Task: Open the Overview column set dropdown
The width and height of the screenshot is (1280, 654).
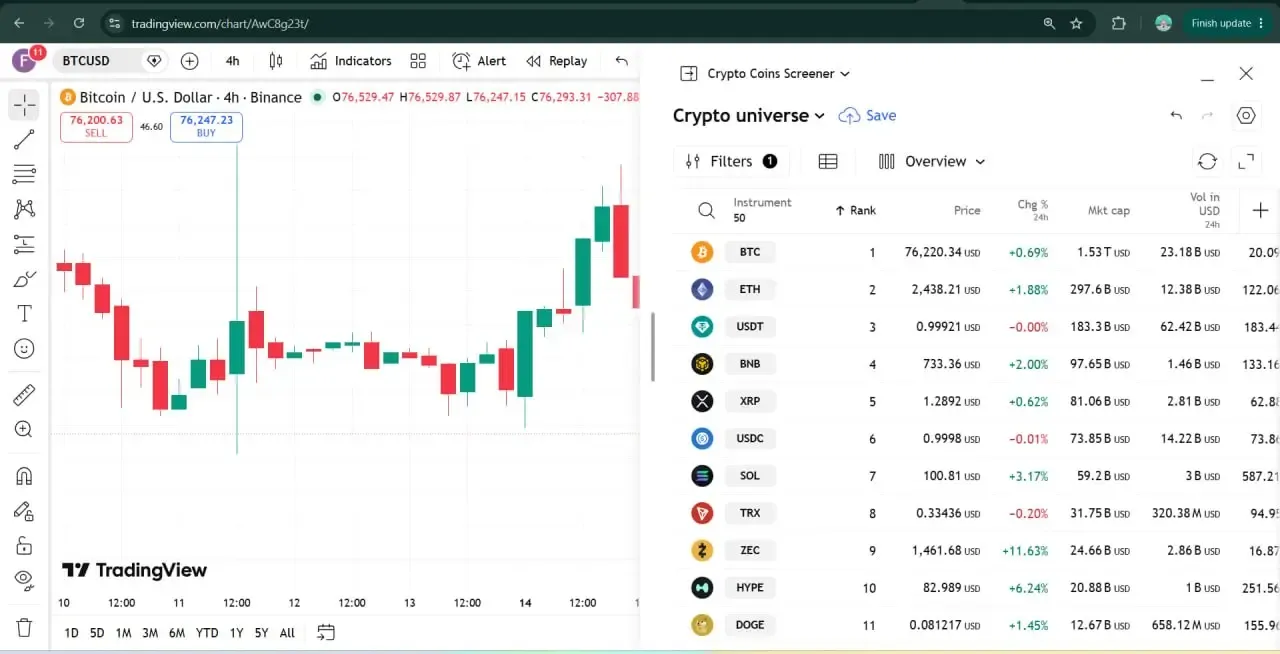Action: click(x=932, y=161)
